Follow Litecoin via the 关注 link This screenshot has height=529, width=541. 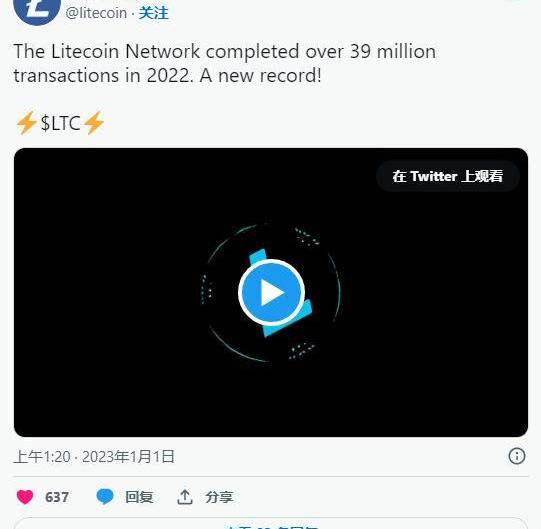(153, 13)
